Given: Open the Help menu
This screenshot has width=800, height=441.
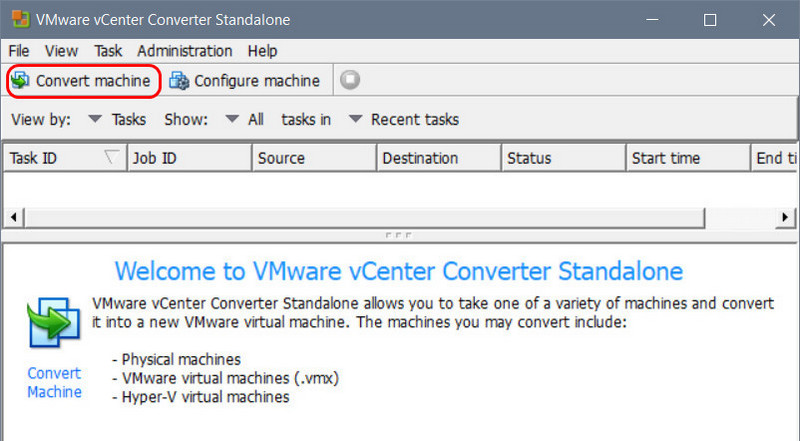Looking at the screenshot, I should point(262,51).
